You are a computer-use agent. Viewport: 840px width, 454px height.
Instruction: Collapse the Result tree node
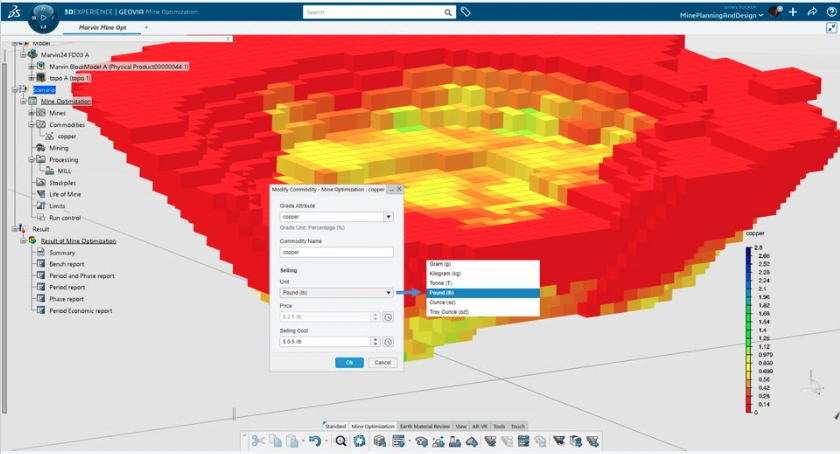pyautogui.click(x=14, y=229)
